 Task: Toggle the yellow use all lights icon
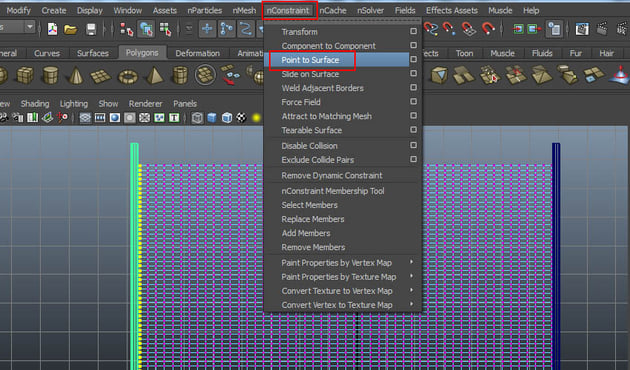(256, 118)
